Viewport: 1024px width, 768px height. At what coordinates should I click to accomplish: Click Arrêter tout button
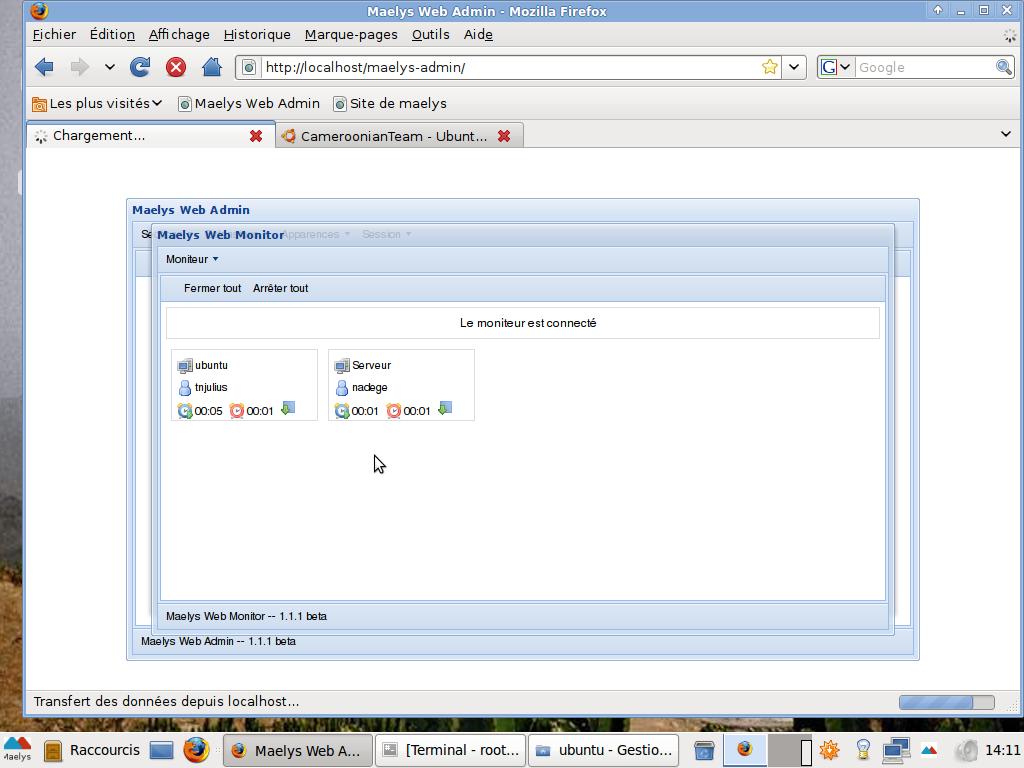[x=280, y=288]
